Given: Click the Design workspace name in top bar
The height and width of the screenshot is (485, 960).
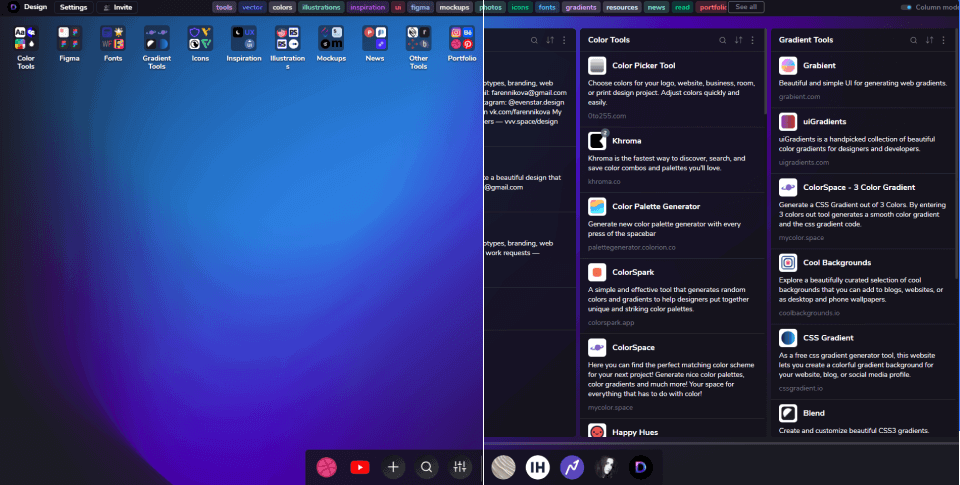Looking at the screenshot, I should (x=36, y=7).
